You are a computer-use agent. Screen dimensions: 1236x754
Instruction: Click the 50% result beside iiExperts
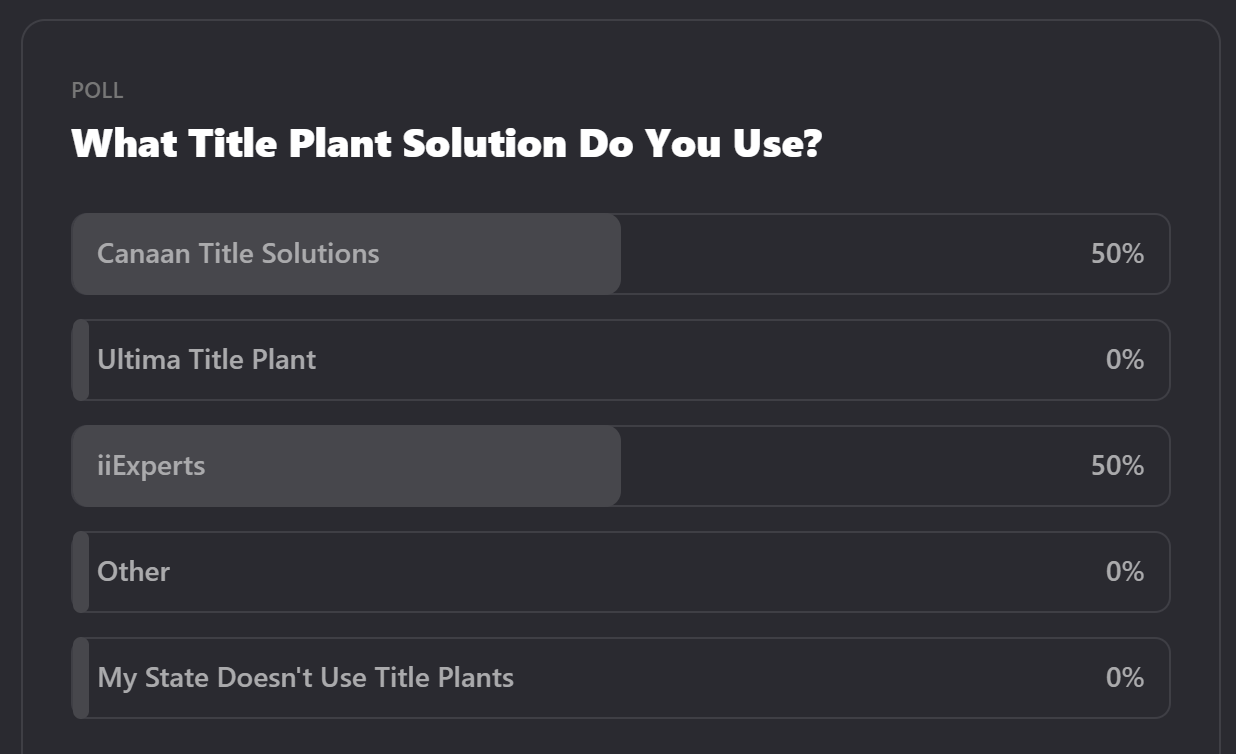point(1117,466)
